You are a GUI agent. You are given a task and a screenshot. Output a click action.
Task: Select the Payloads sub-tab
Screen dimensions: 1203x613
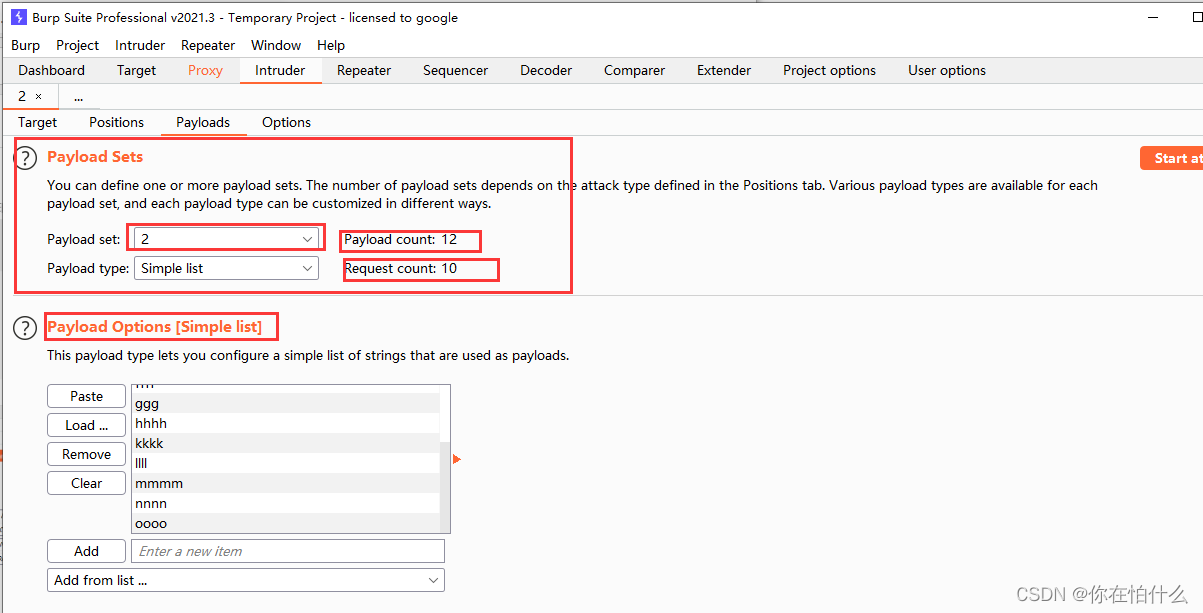pos(203,122)
